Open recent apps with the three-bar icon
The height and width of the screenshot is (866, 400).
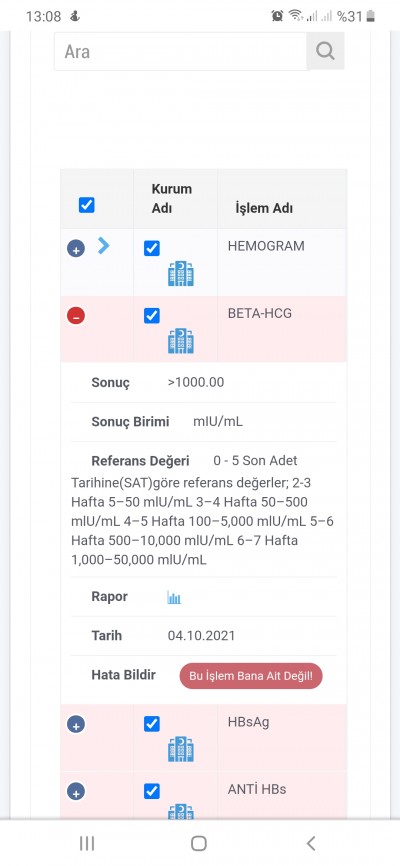point(87,843)
